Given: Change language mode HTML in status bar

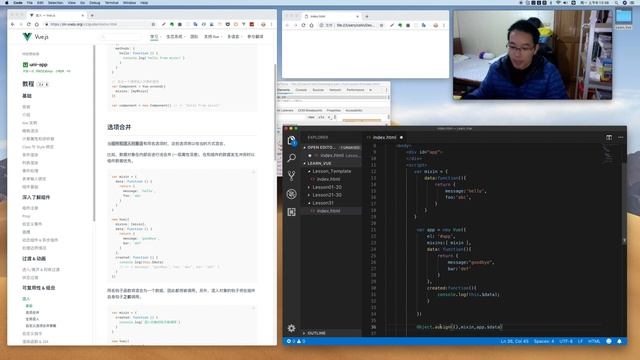Looking at the screenshot, I should click(594, 341).
